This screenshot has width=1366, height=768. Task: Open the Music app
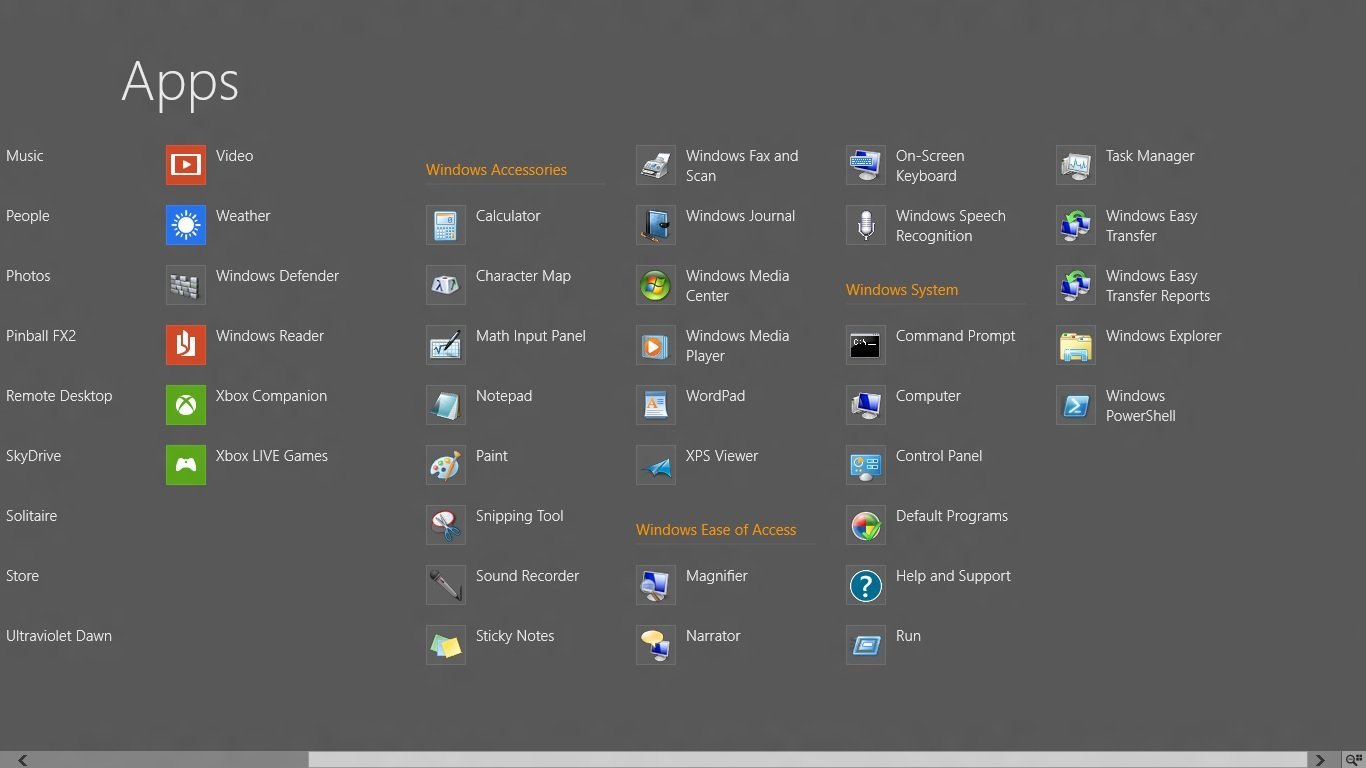click(25, 156)
